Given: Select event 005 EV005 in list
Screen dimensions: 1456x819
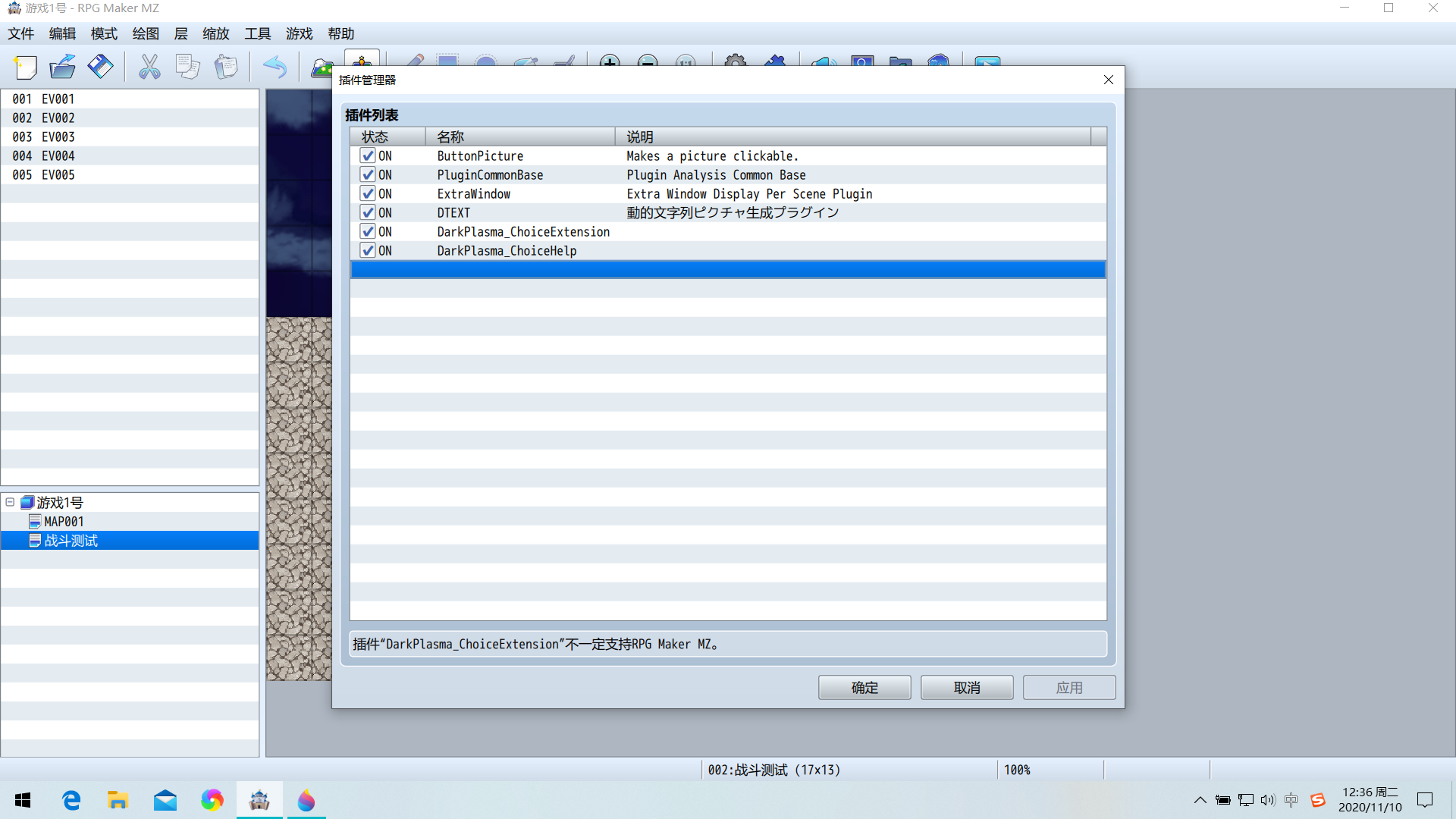Looking at the screenshot, I should 130,174.
